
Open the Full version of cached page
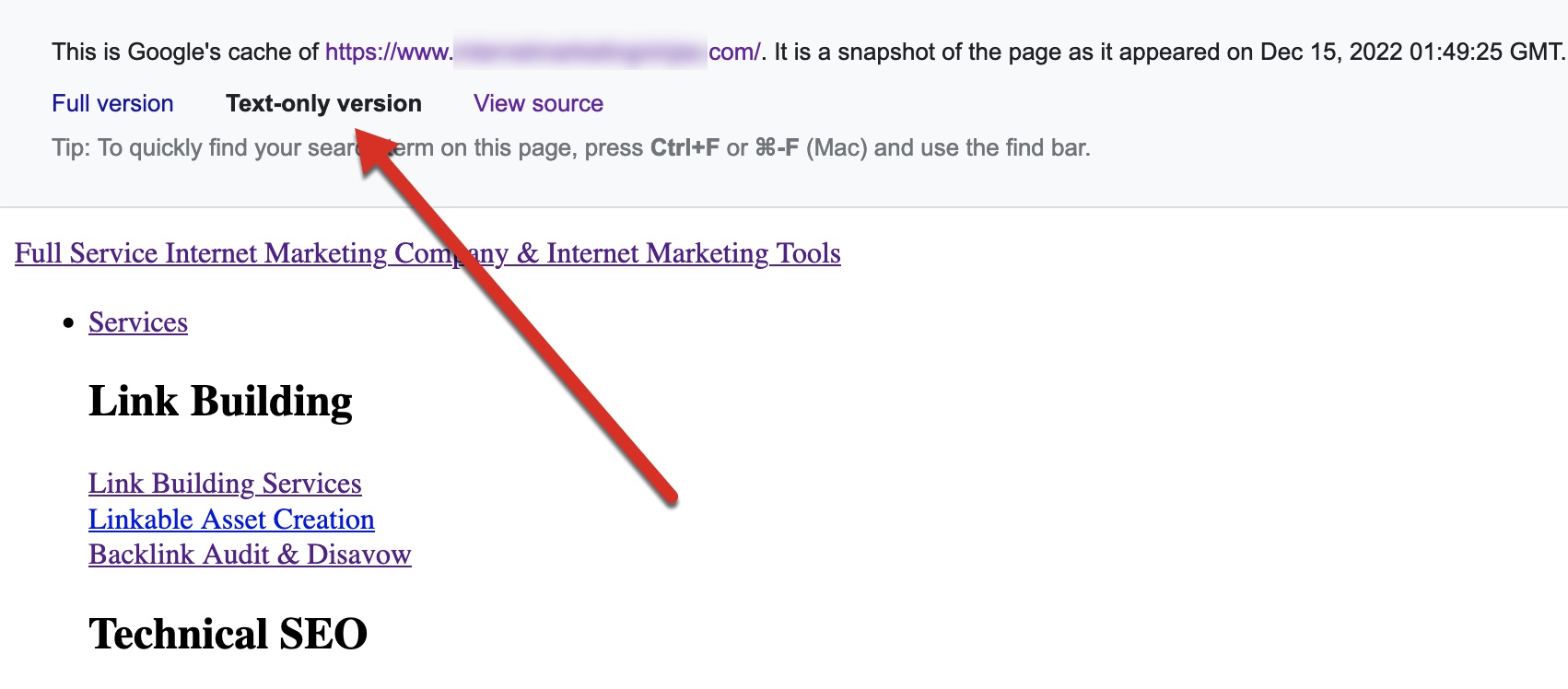112,103
